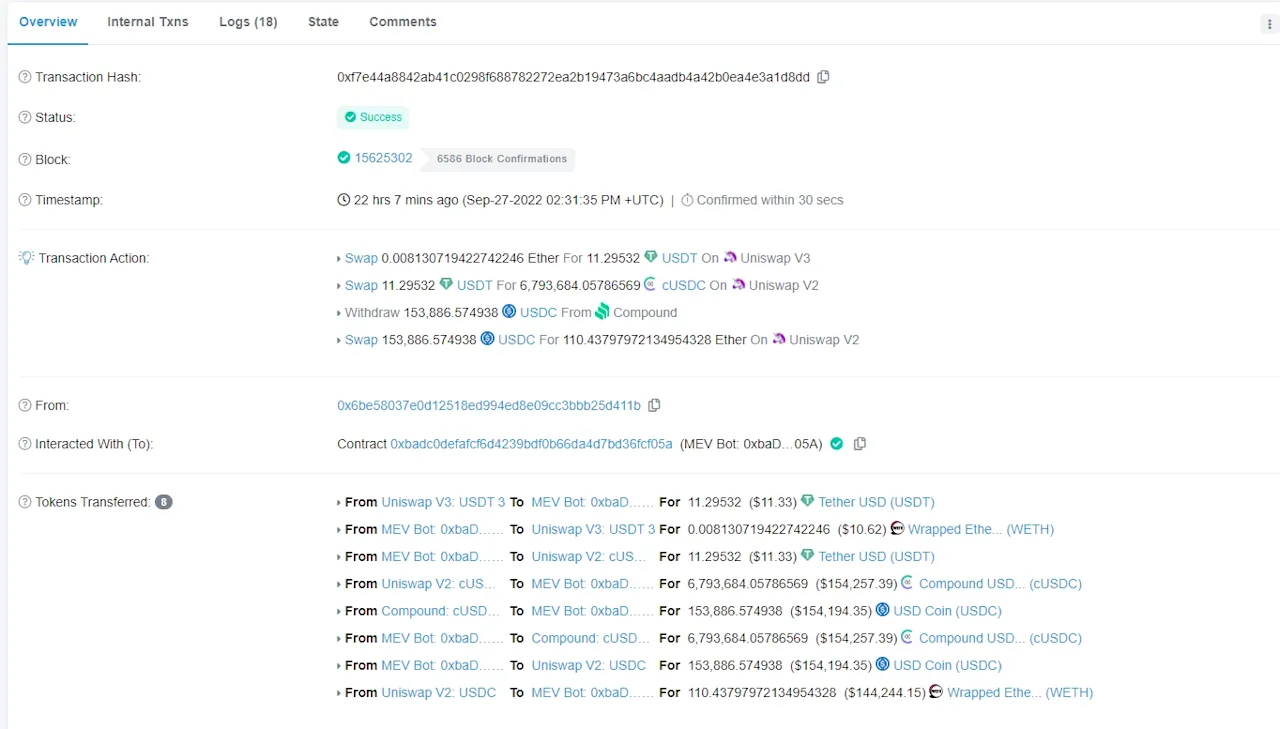
Task: Click the green Success status badge
Action: click(x=373, y=117)
